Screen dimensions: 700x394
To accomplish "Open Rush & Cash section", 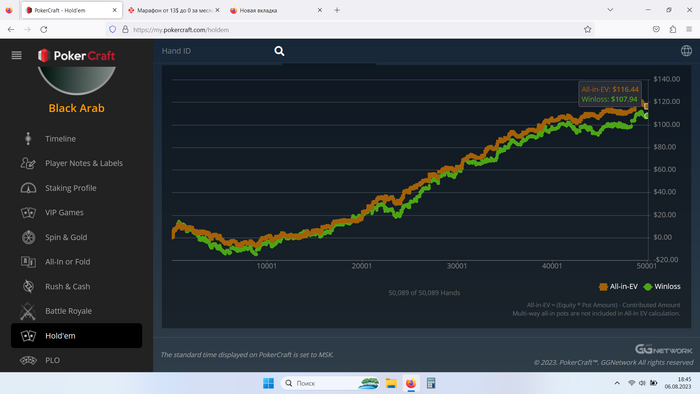I will click(67, 286).
